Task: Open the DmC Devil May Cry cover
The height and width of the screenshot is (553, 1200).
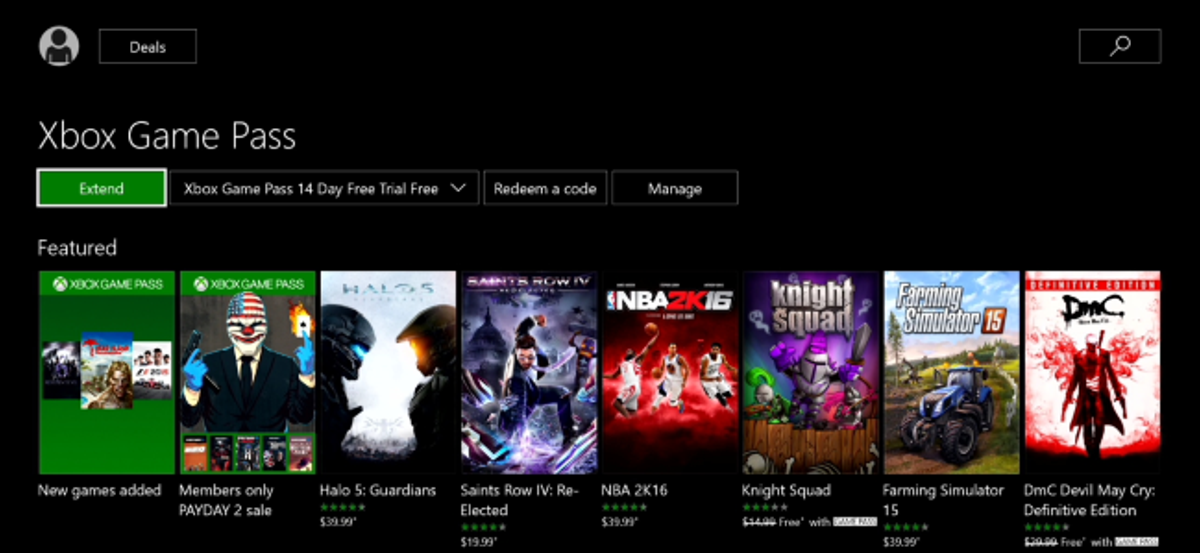Action: click(1092, 372)
